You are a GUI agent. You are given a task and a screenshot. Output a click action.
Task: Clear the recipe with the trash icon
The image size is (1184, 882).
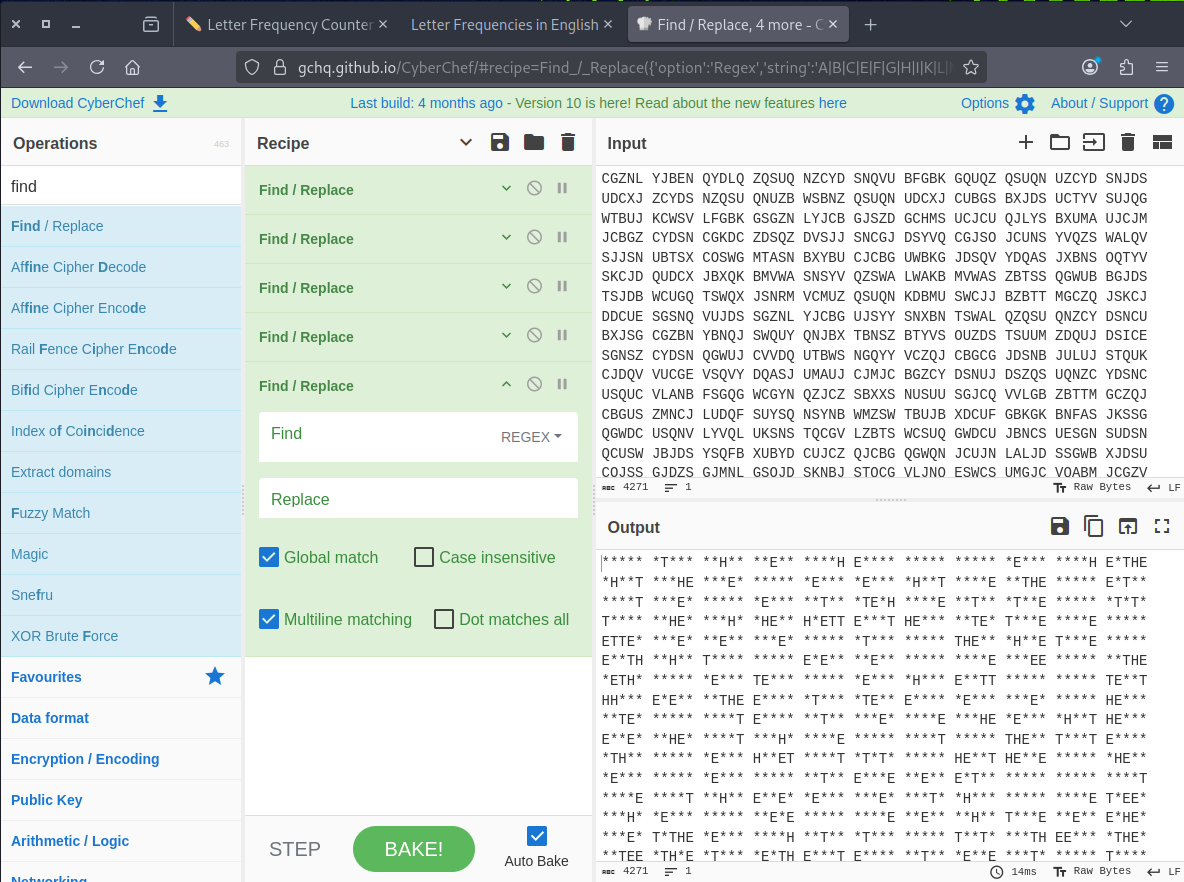568,142
